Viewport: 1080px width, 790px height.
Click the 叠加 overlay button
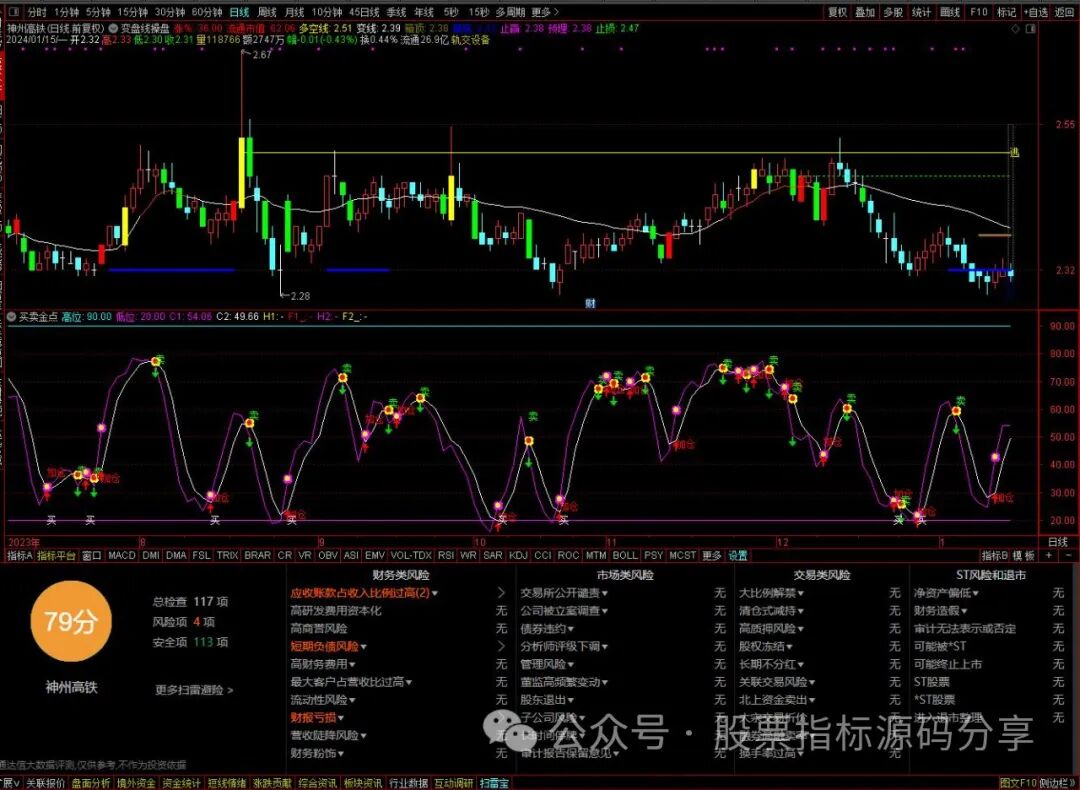(865, 12)
